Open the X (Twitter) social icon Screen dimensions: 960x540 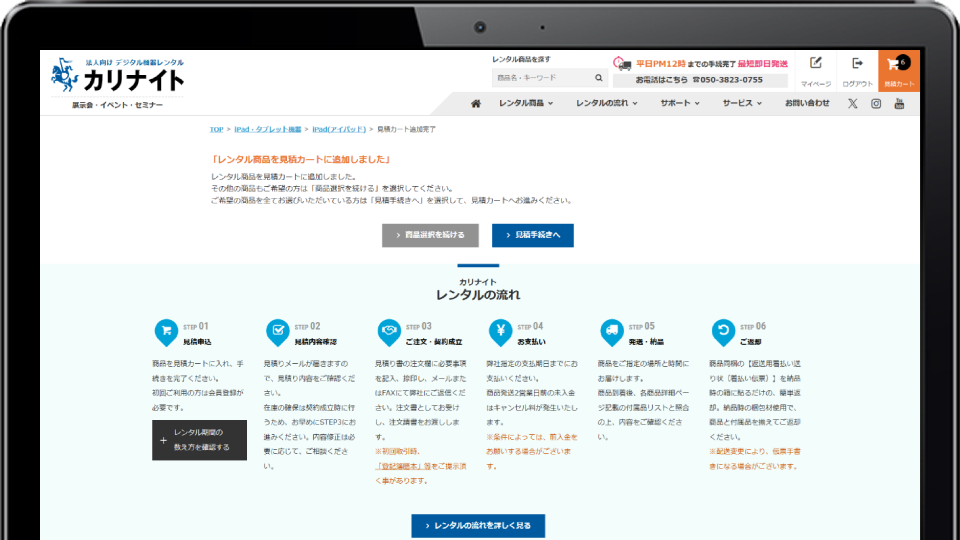click(x=853, y=103)
